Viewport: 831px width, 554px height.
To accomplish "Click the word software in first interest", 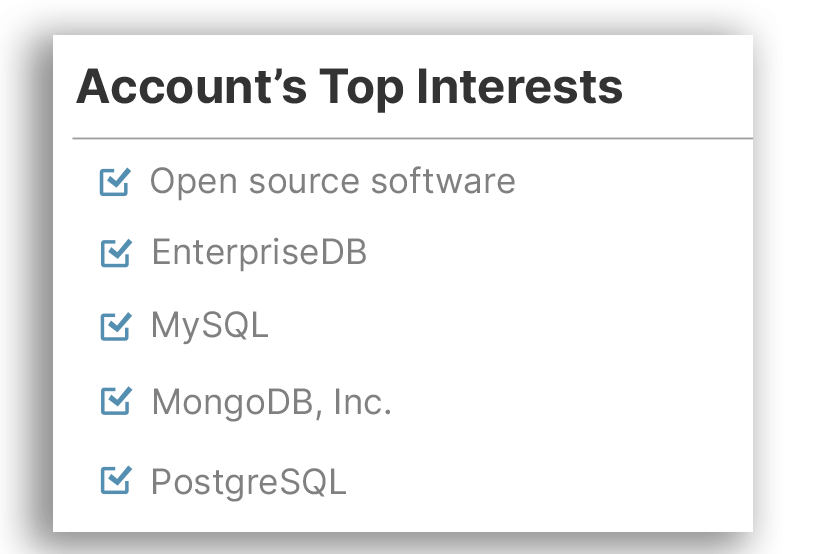I will coord(443,181).
